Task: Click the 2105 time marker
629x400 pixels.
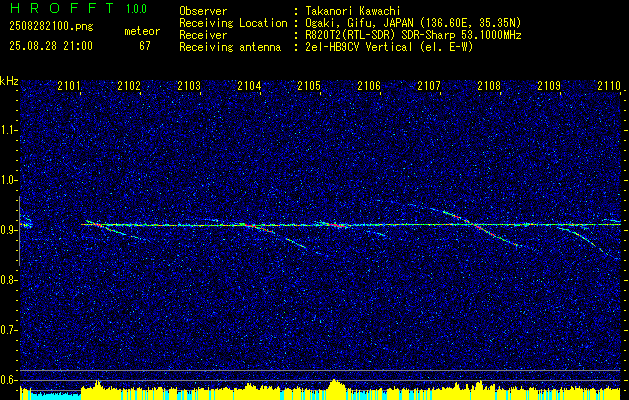Action: (x=309, y=86)
